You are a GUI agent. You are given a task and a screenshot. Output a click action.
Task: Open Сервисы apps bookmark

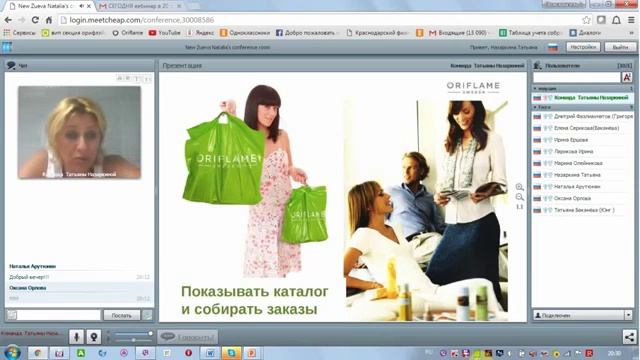pyautogui.click(x=20, y=33)
